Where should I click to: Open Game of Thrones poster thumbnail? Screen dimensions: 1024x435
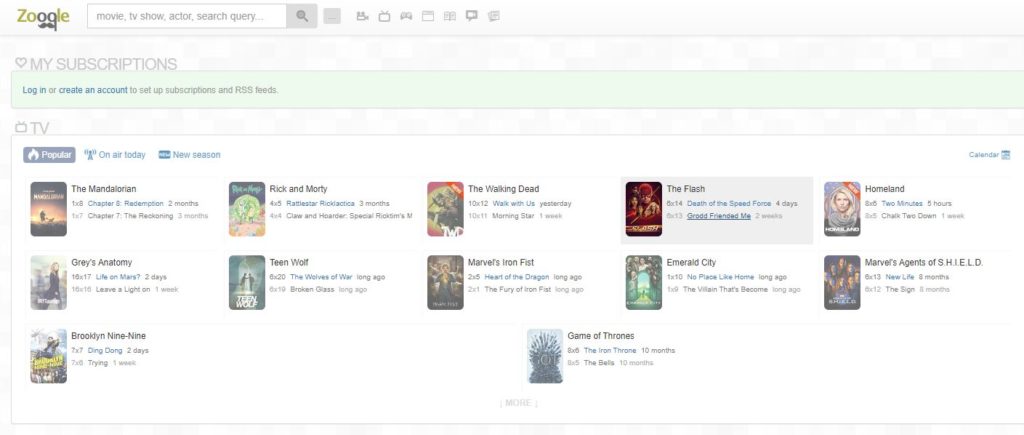(x=545, y=356)
